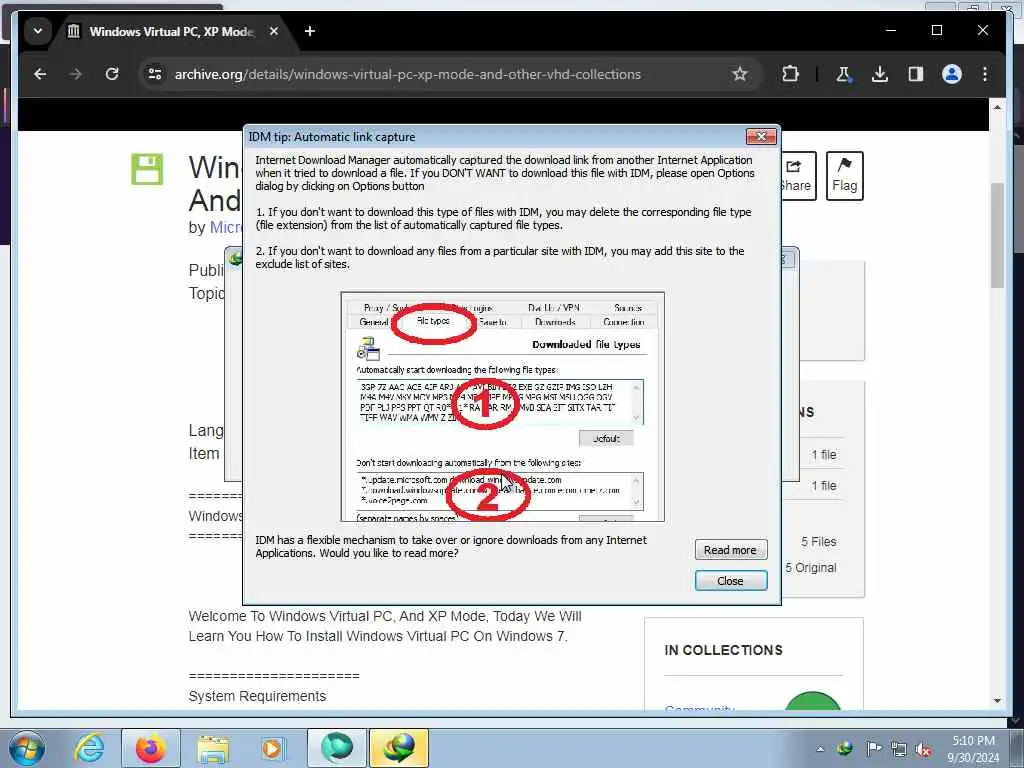Click the red X on IDM tip title bar
1024x768 pixels.
(761, 136)
